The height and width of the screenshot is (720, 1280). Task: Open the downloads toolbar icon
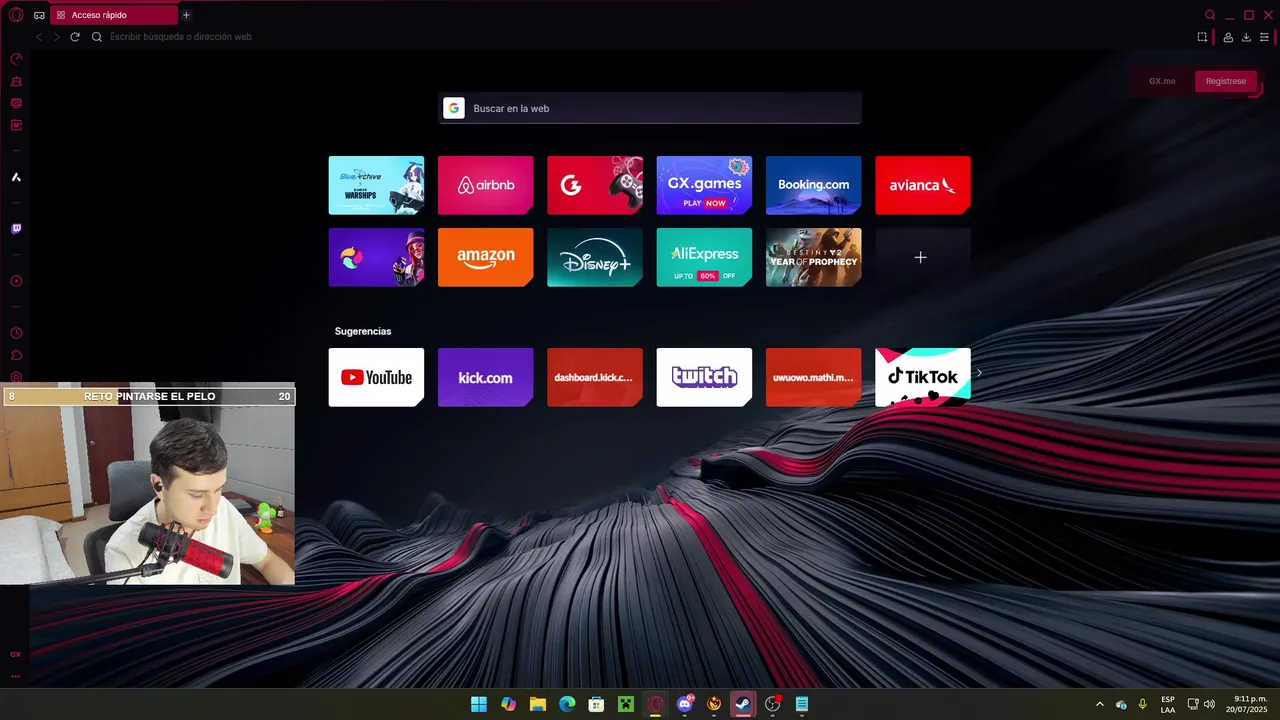coord(1246,37)
